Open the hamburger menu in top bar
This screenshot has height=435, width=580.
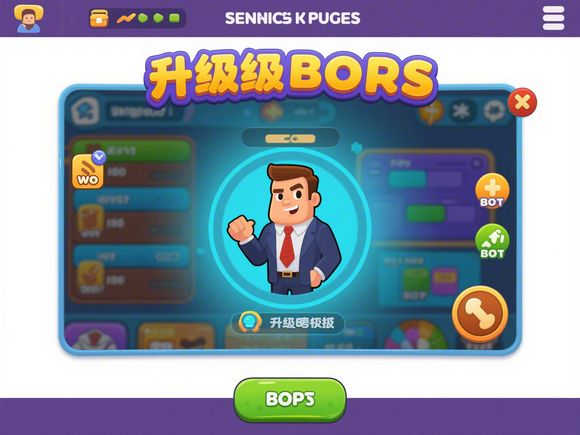click(553, 18)
